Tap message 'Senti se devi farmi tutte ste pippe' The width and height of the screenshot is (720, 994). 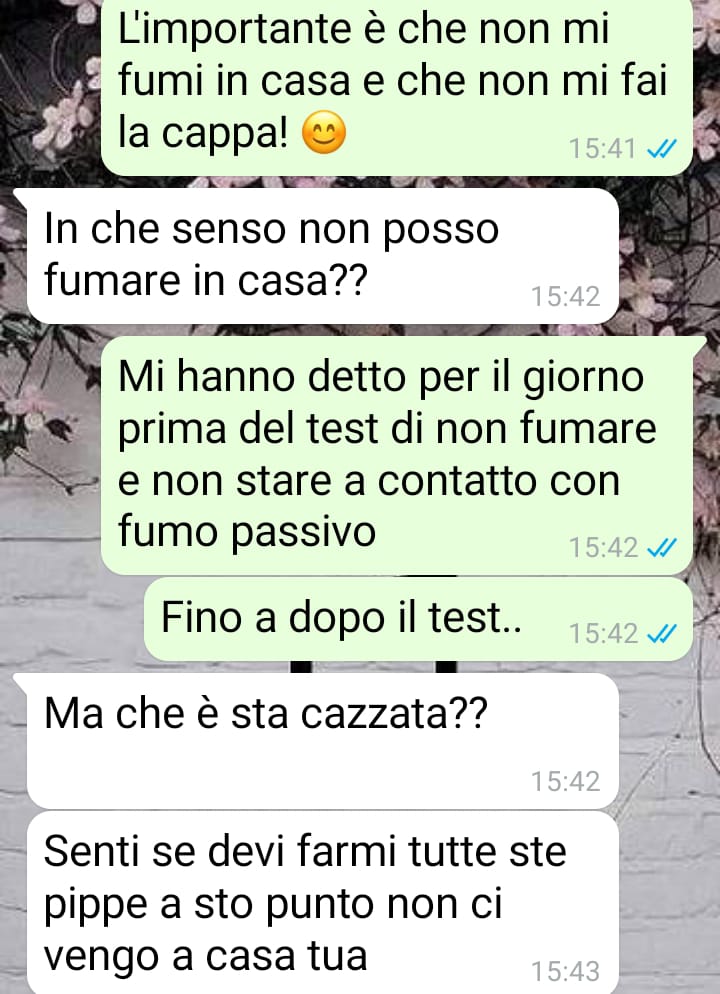tap(322, 902)
